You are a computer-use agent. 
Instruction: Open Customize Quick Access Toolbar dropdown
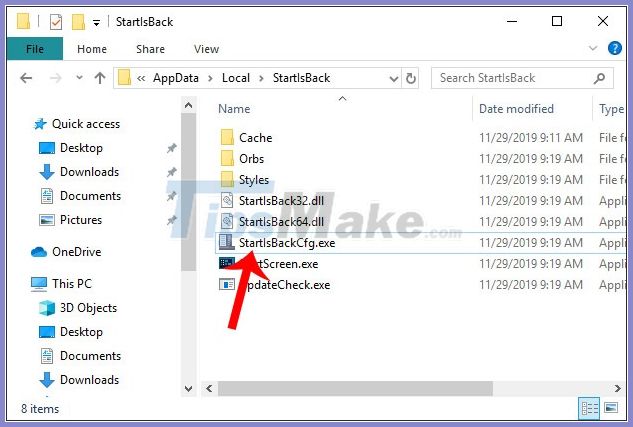(x=96, y=23)
